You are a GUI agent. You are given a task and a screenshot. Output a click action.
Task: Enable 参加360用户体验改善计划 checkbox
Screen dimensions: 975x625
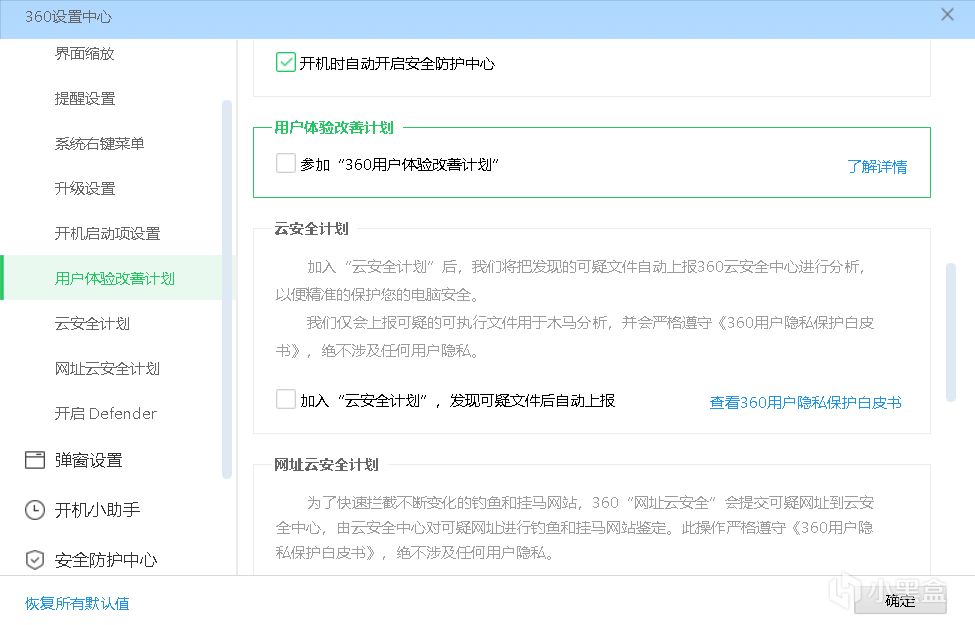coord(285,163)
